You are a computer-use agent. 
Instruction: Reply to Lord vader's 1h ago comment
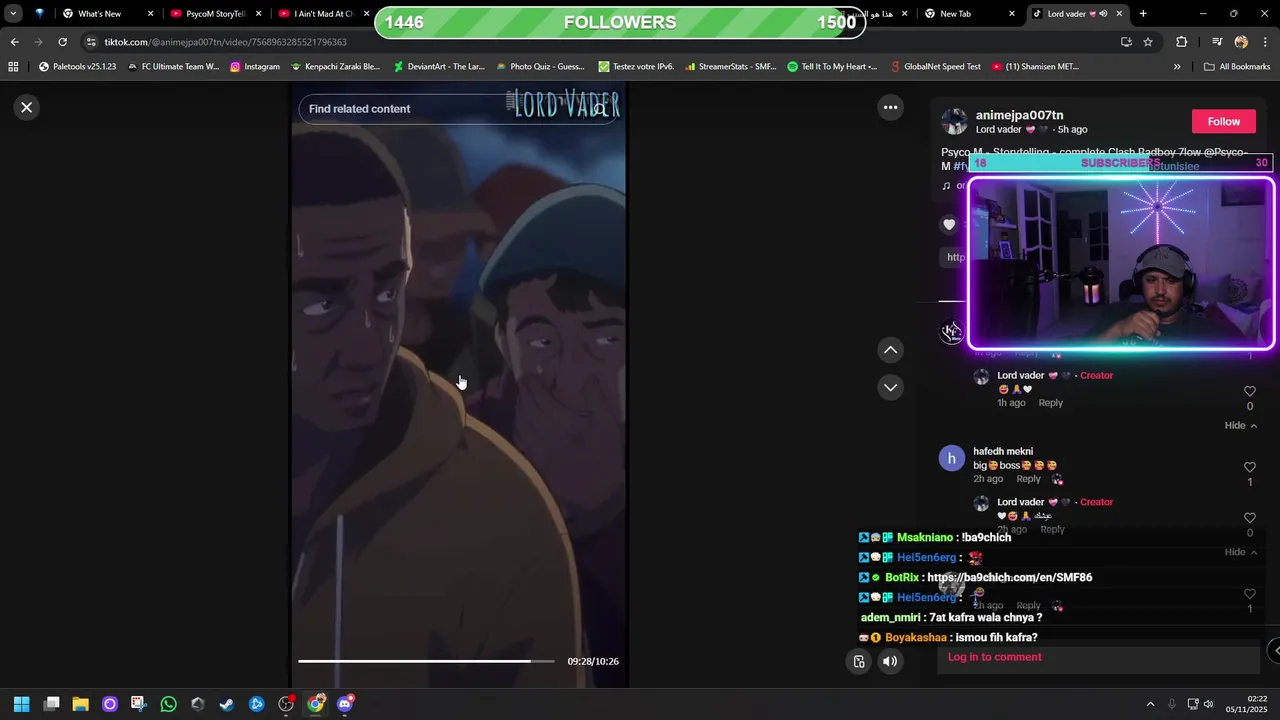coord(1050,402)
